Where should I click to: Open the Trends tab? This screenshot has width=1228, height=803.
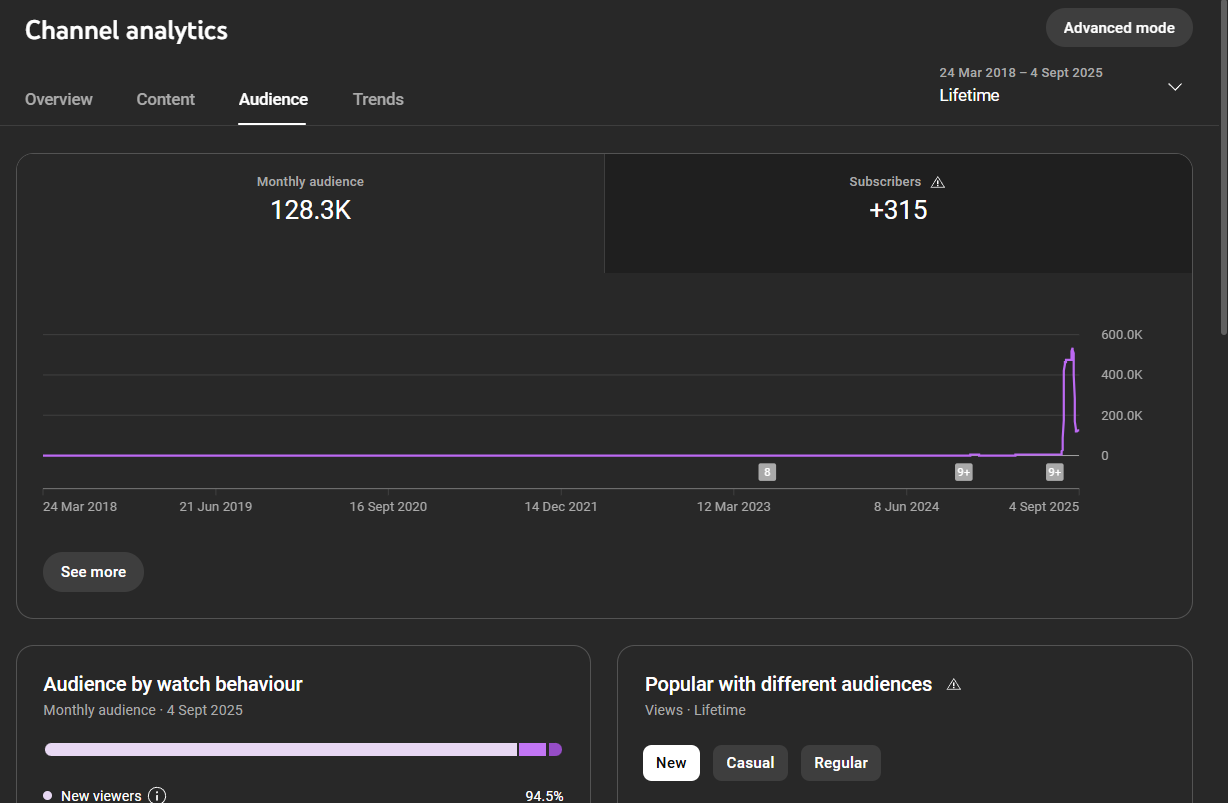[x=378, y=99]
